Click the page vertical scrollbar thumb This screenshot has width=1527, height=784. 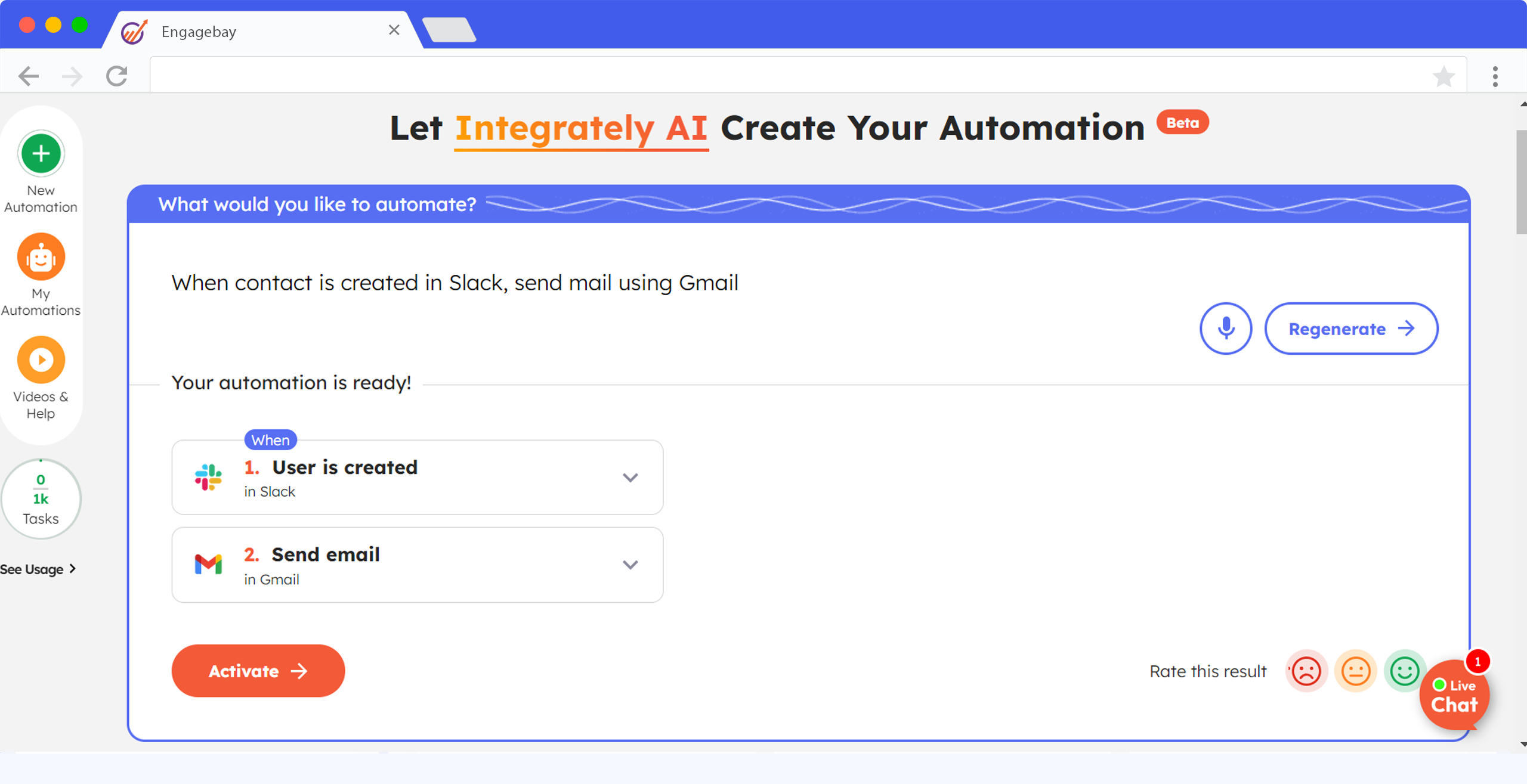coord(1521,182)
